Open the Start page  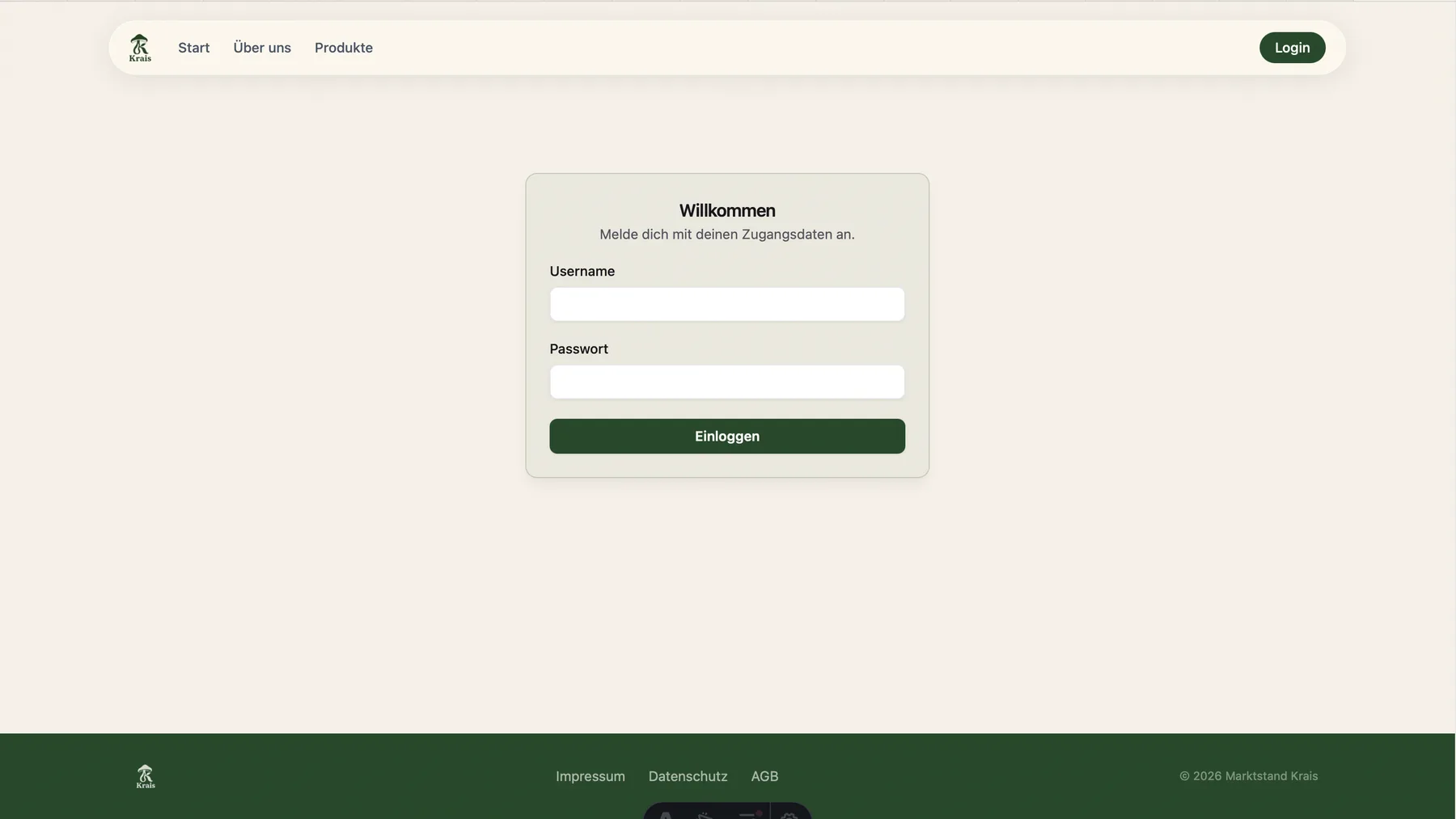[x=194, y=48]
